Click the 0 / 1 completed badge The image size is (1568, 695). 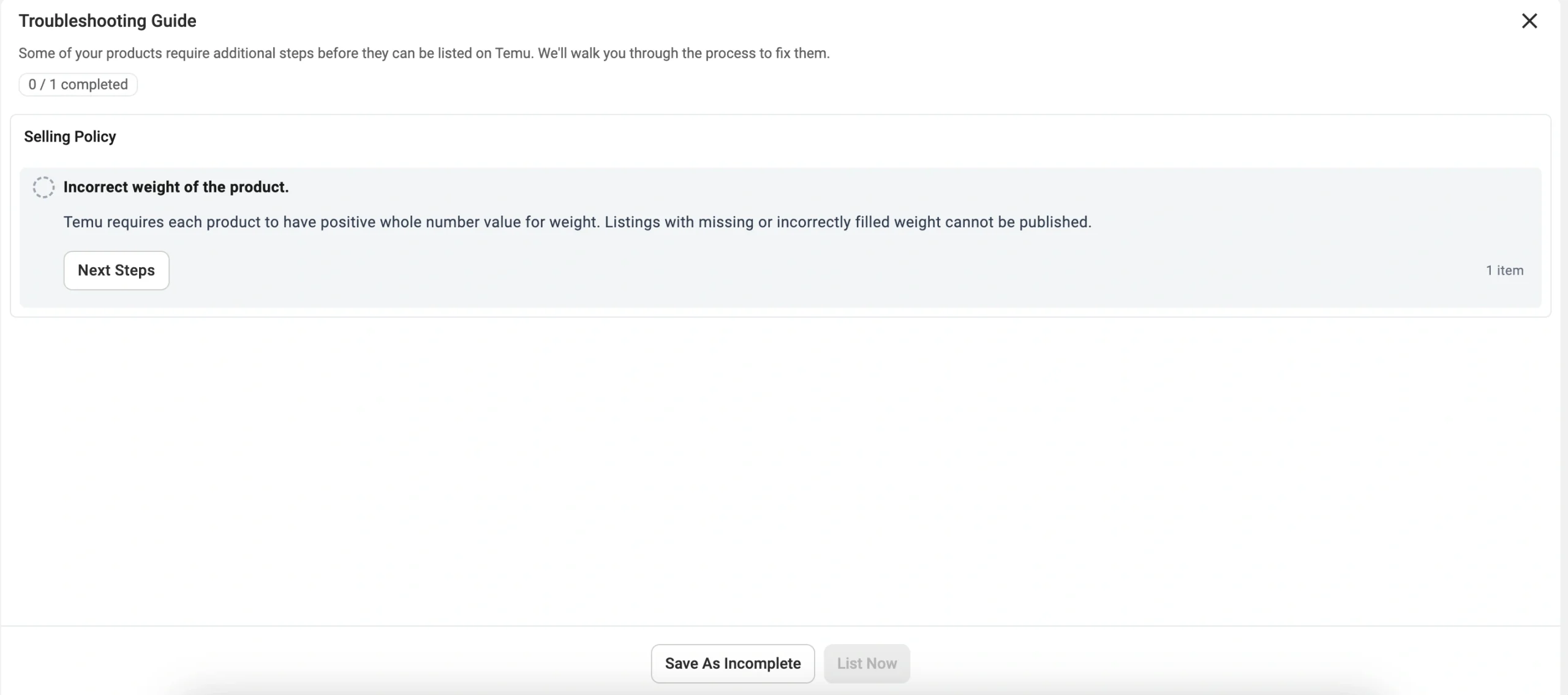(x=78, y=85)
